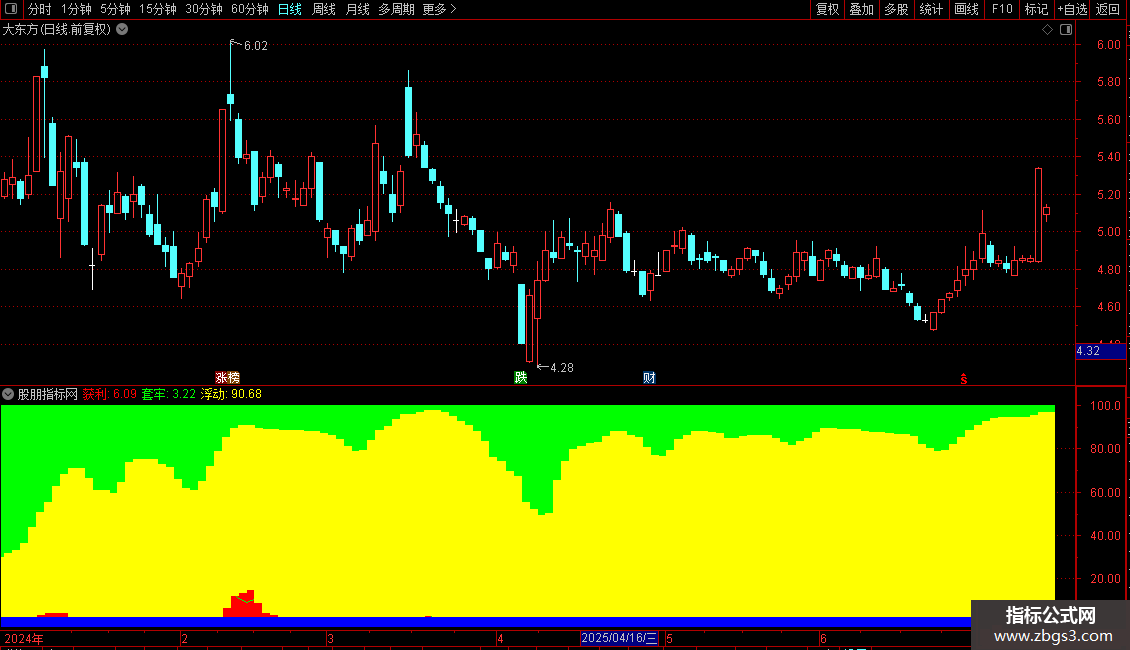Click the 财 financial marker

649,378
